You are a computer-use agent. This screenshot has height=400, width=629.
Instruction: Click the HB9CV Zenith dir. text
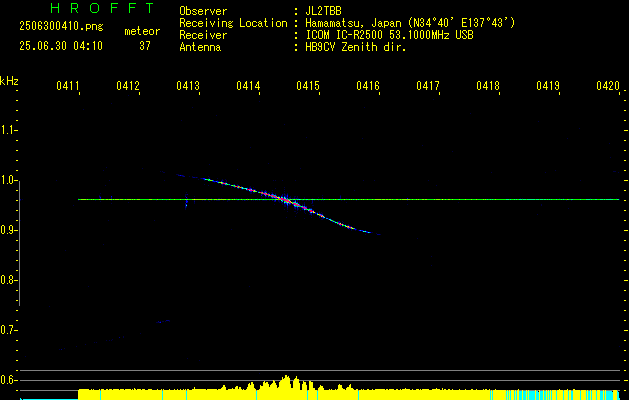click(355, 47)
